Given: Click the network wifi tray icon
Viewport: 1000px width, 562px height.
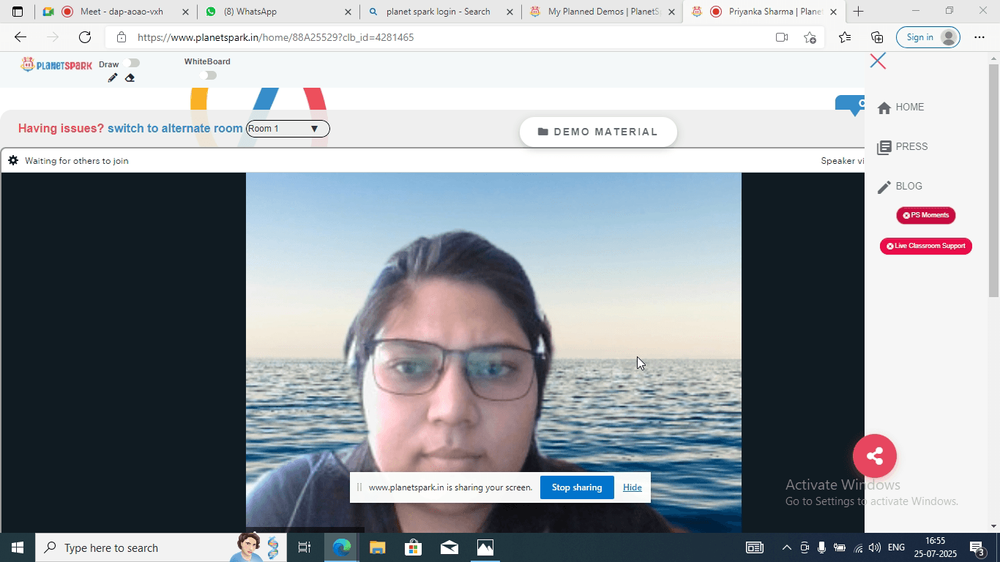Looking at the screenshot, I should coord(858,548).
